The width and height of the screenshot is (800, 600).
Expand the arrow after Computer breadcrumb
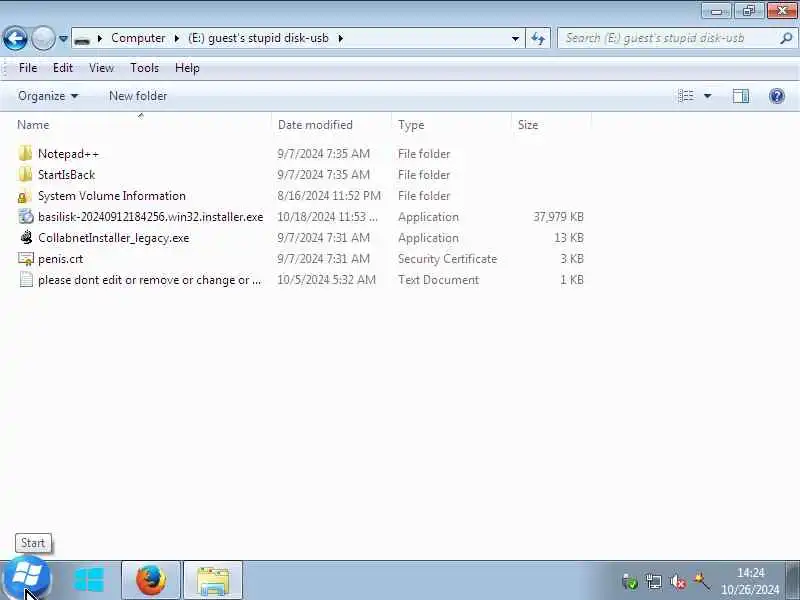(x=177, y=38)
